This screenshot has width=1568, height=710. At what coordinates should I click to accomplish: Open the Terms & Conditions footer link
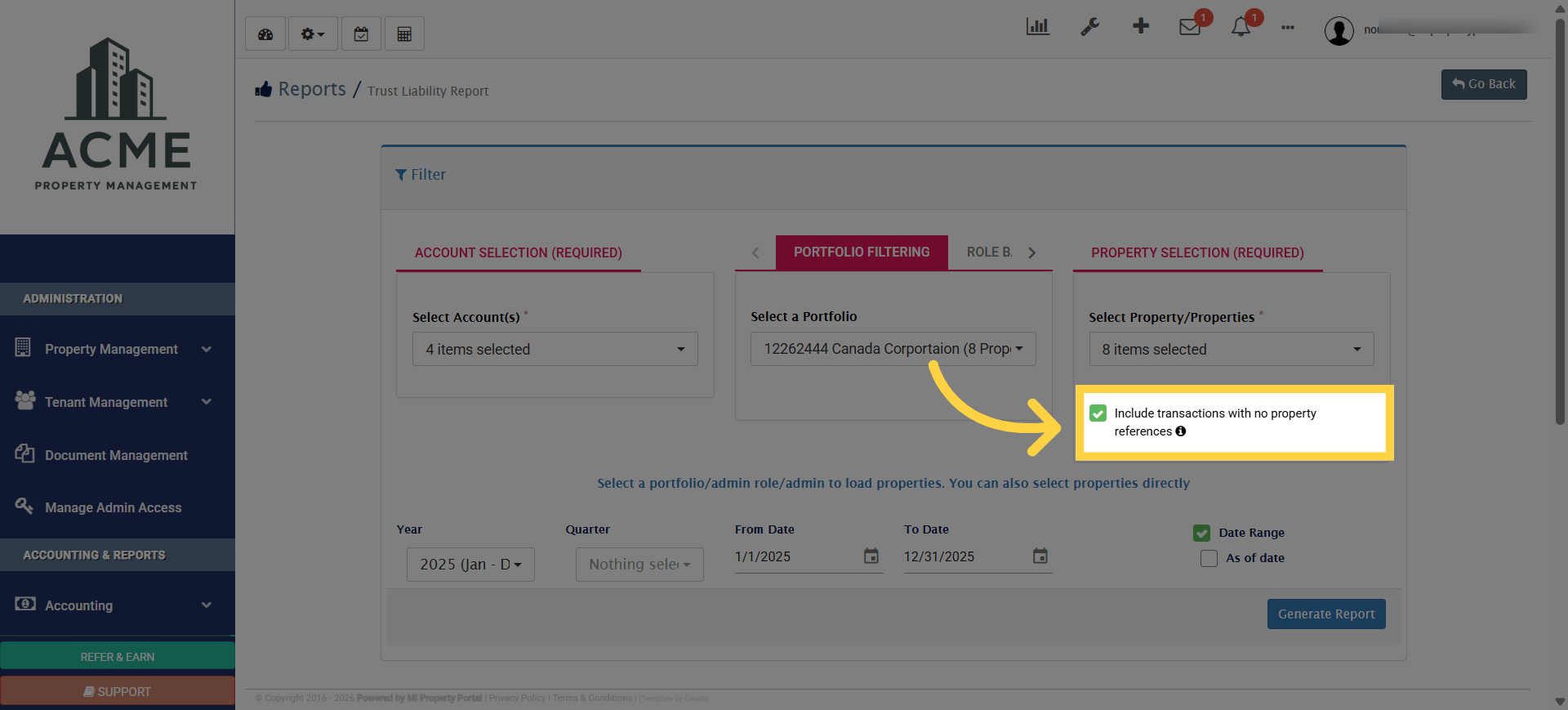[x=592, y=699]
